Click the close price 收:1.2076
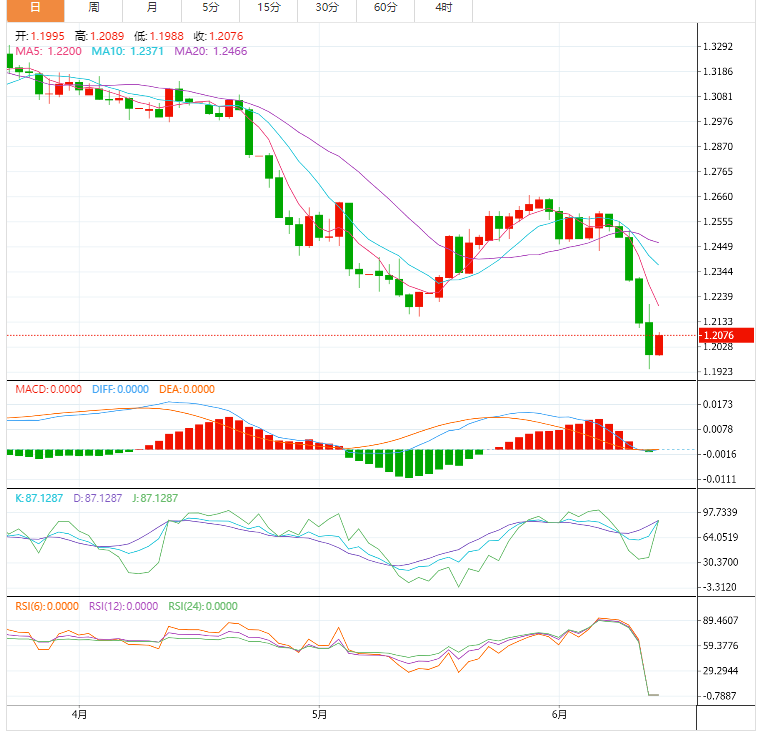 tap(219, 36)
